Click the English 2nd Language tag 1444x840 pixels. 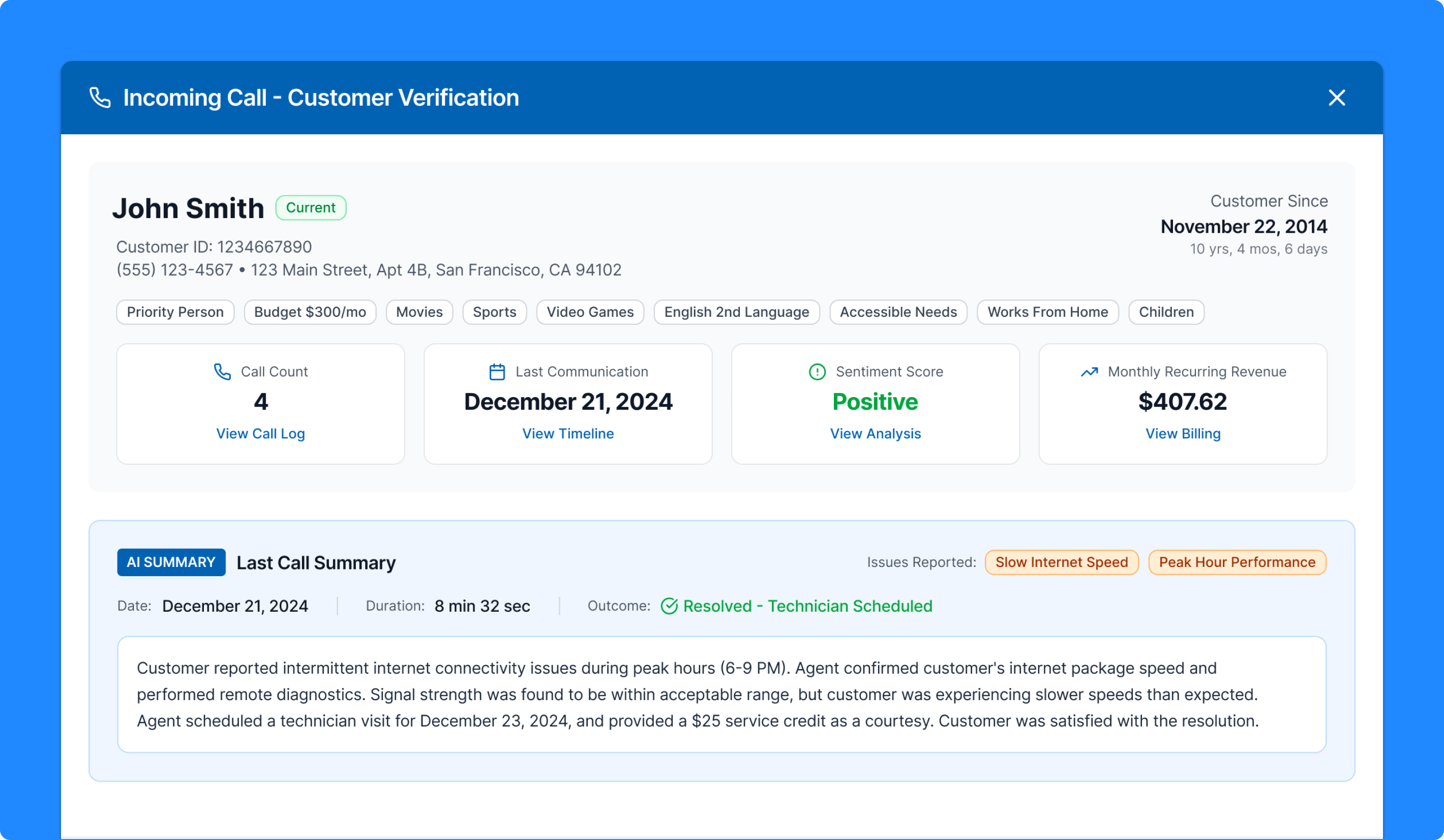pos(736,312)
